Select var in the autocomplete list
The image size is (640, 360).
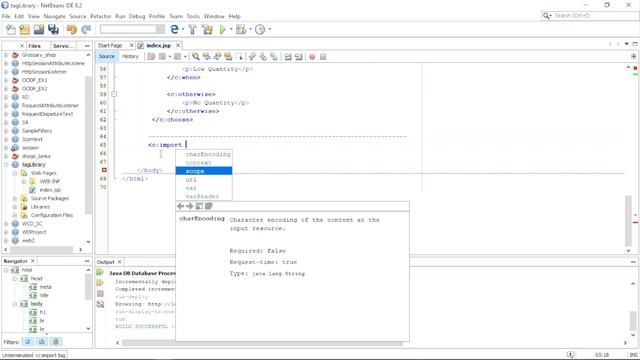[204, 188]
